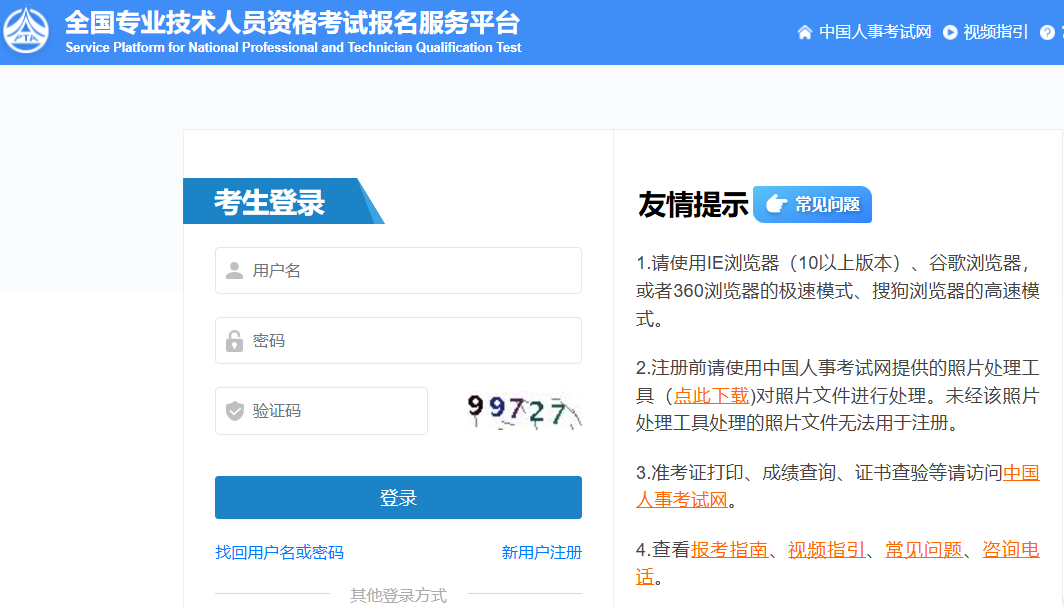1064x607 pixels.
Task: Open 新用户注册 registration link
Action: point(540,551)
